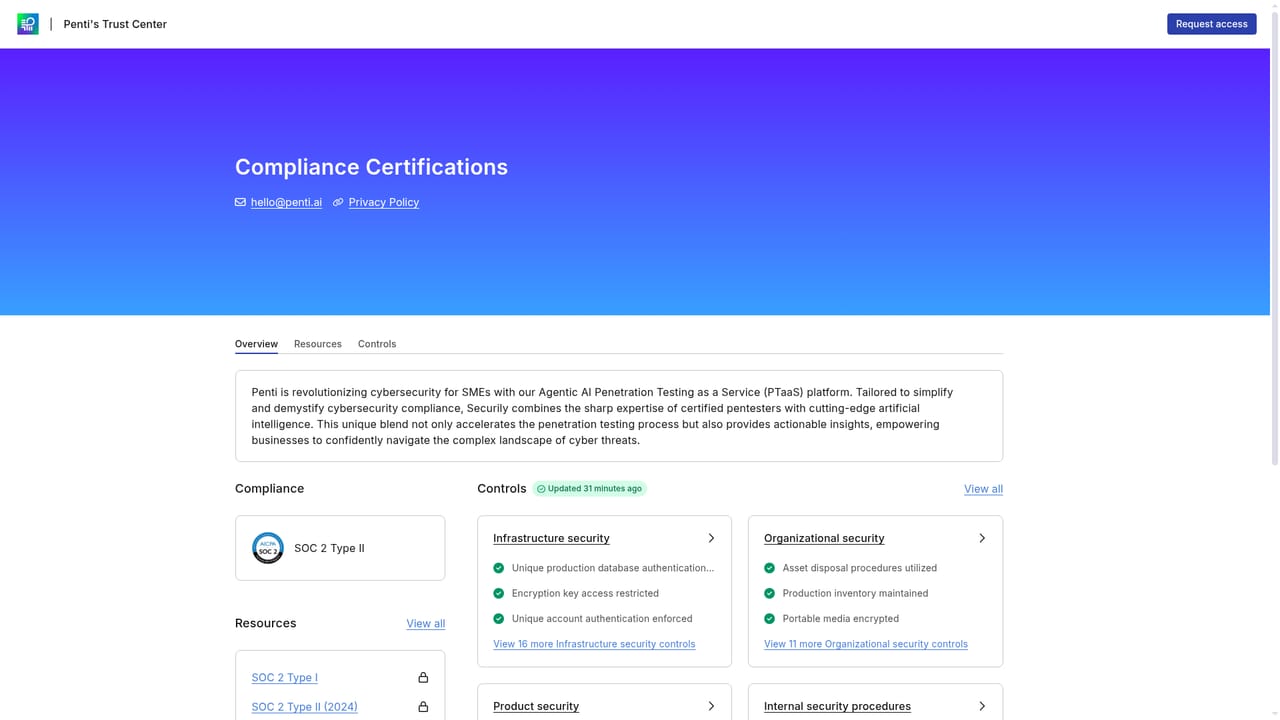Screen dimensions: 1280x720
Task: Click green check beside Portable media encrypted
Action: pyautogui.click(x=770, y=619)
